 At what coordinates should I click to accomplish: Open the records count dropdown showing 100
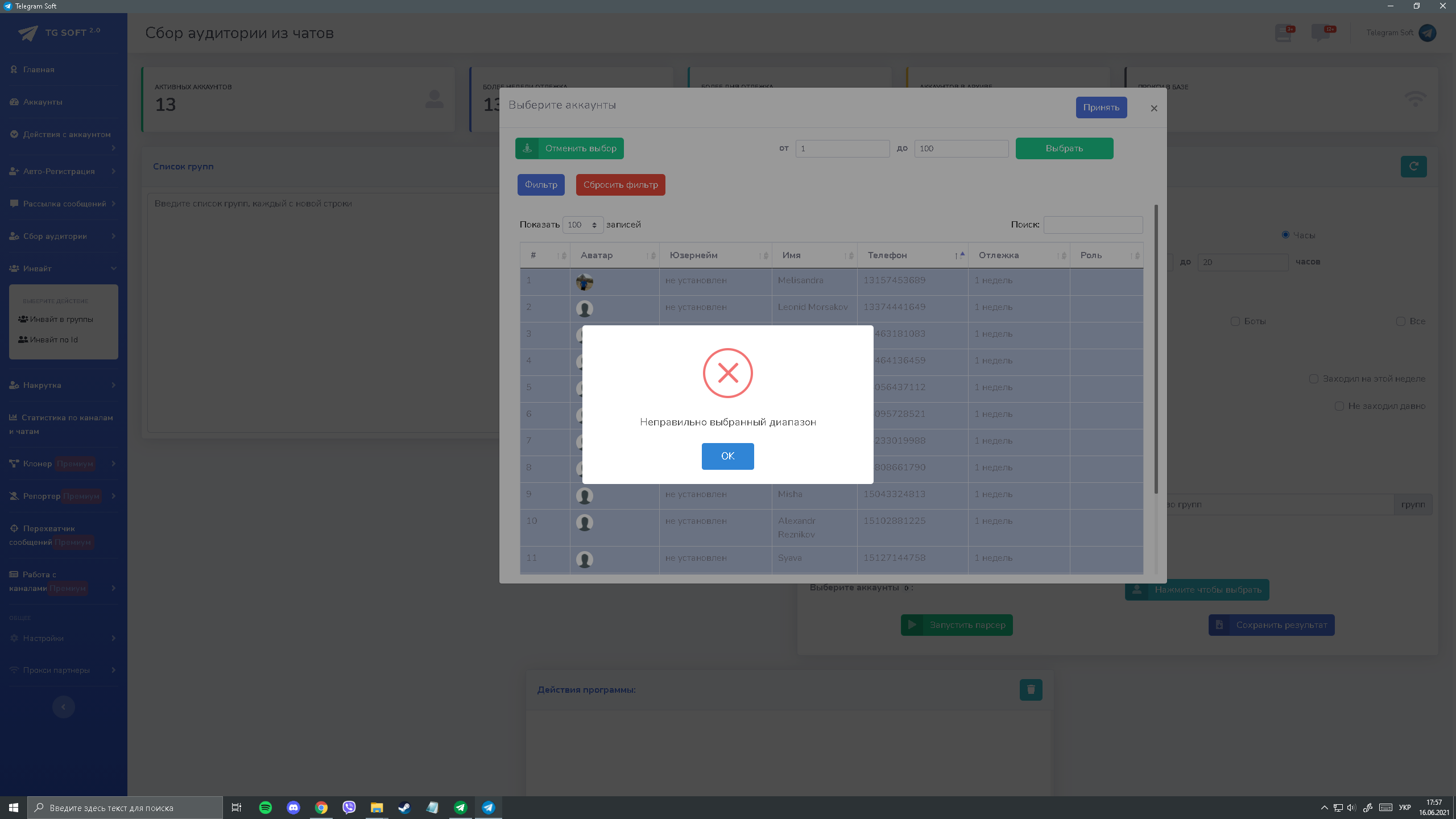pos(582,225)
